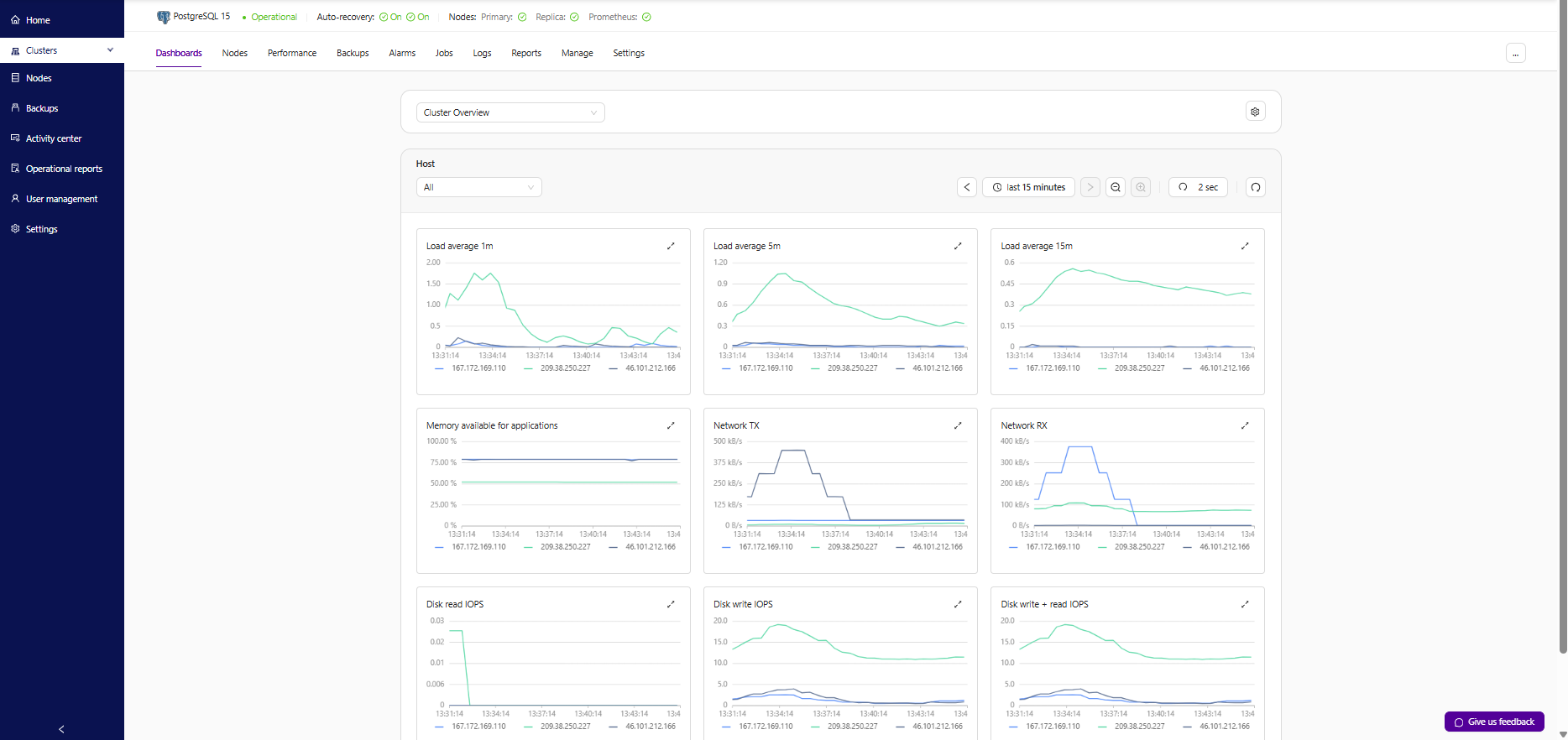Click Give us feedback button
Image resolution: width=1568 pixels, height=740 pixels.
pos(1493,722)
